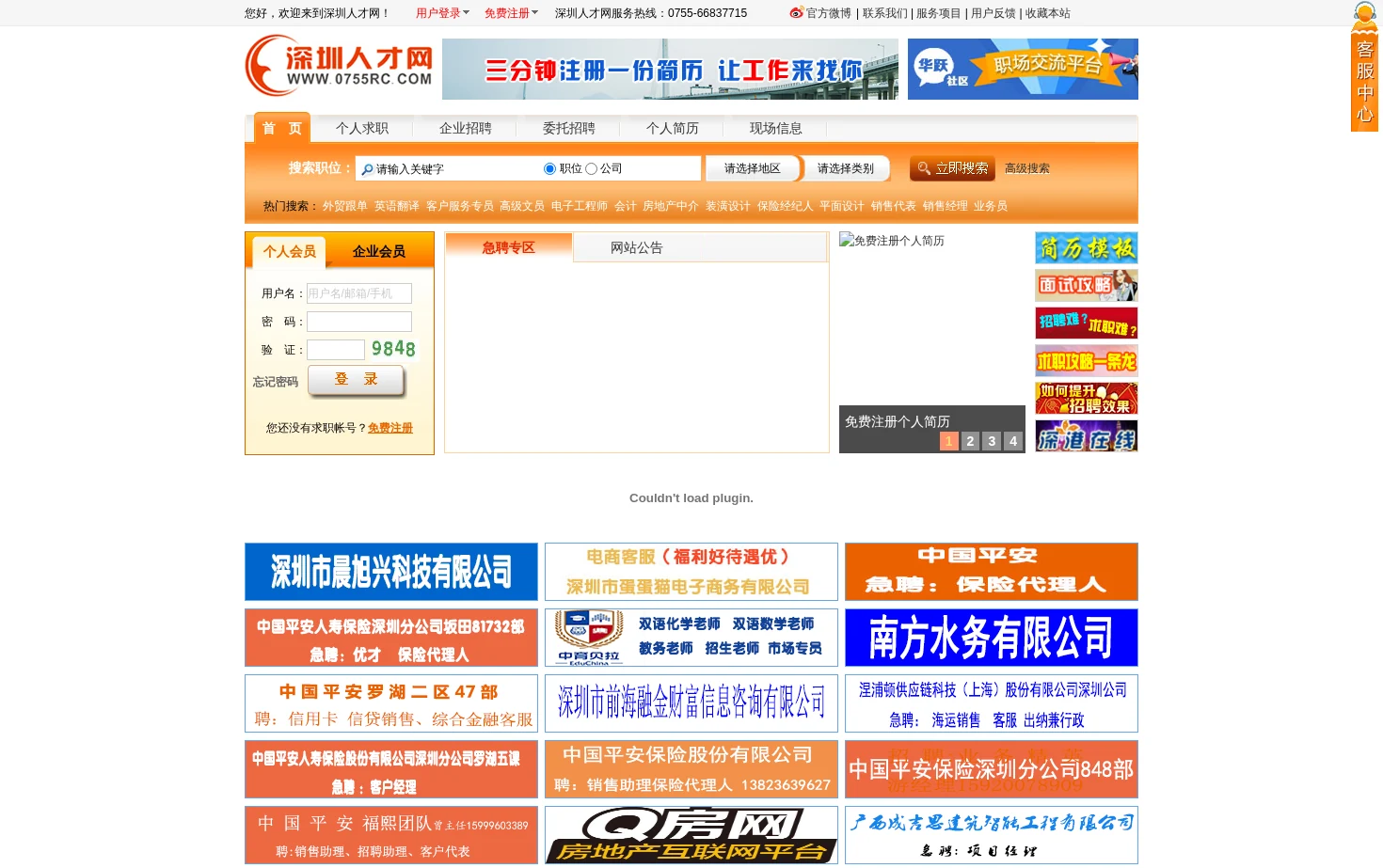Screen dimensions: 1383x868
Task: Open 广西成吉思建筑智能工程 ad
Action: tap(992, 835)
